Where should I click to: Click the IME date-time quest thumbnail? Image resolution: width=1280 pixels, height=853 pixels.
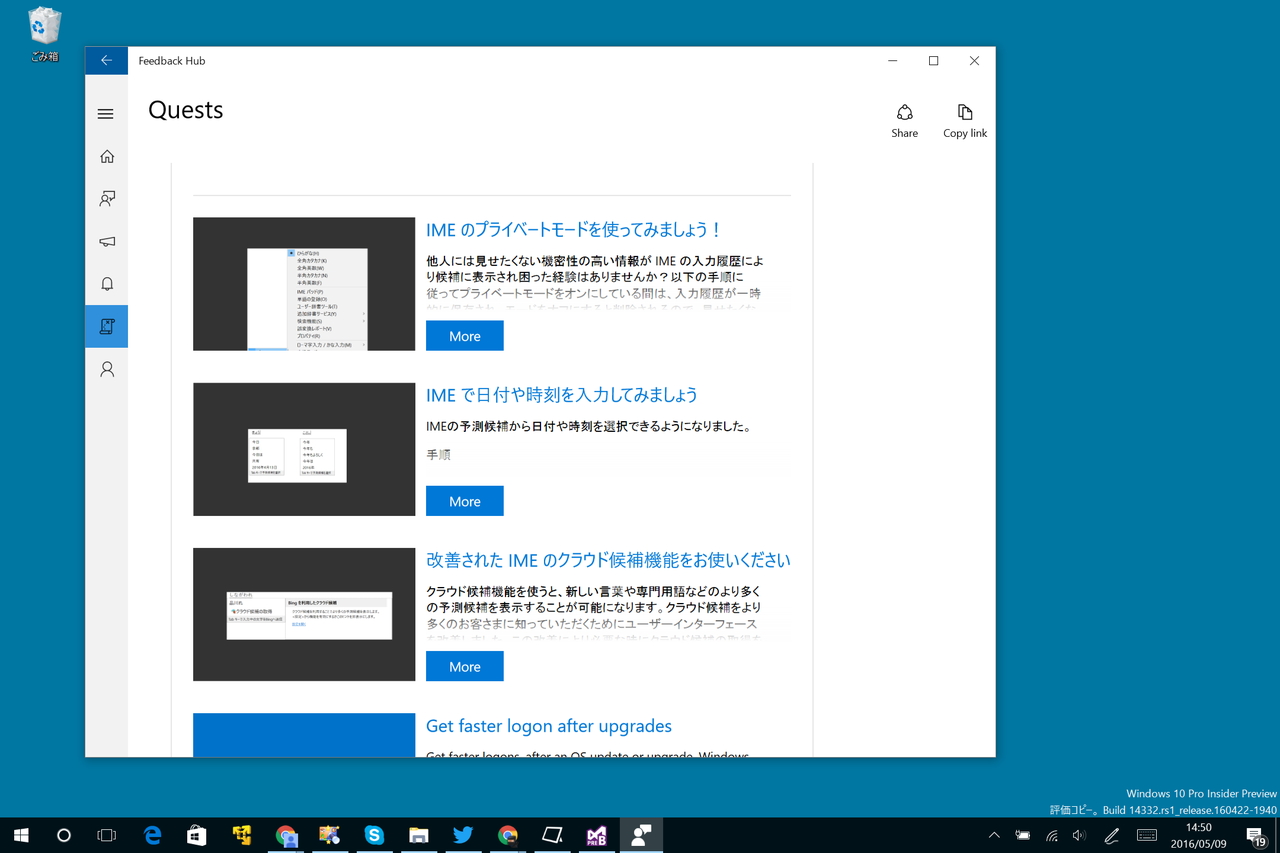pos(303,449)
